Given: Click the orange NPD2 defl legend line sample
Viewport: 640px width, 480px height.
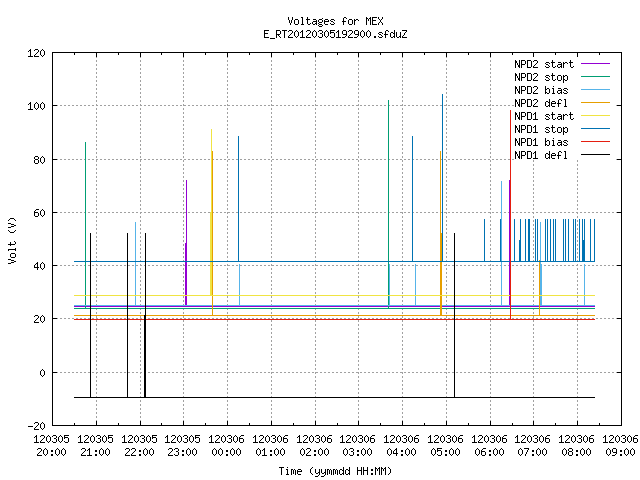Looking at the screenshot, I should [x=595, y=103].
